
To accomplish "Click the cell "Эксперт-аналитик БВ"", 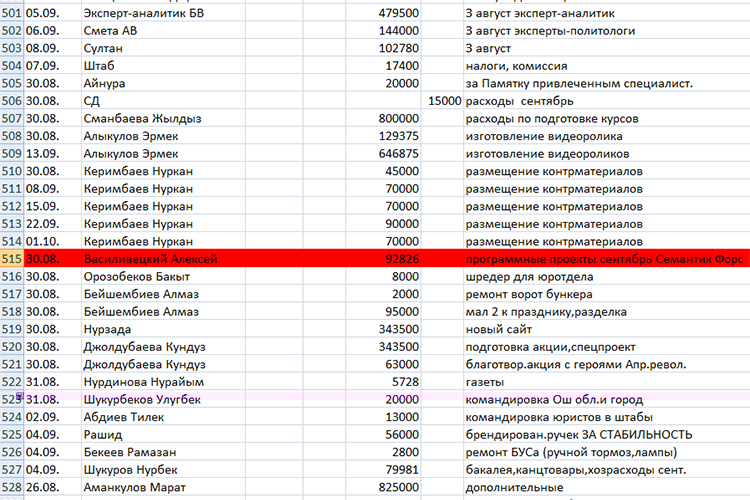I will (150, 13).
